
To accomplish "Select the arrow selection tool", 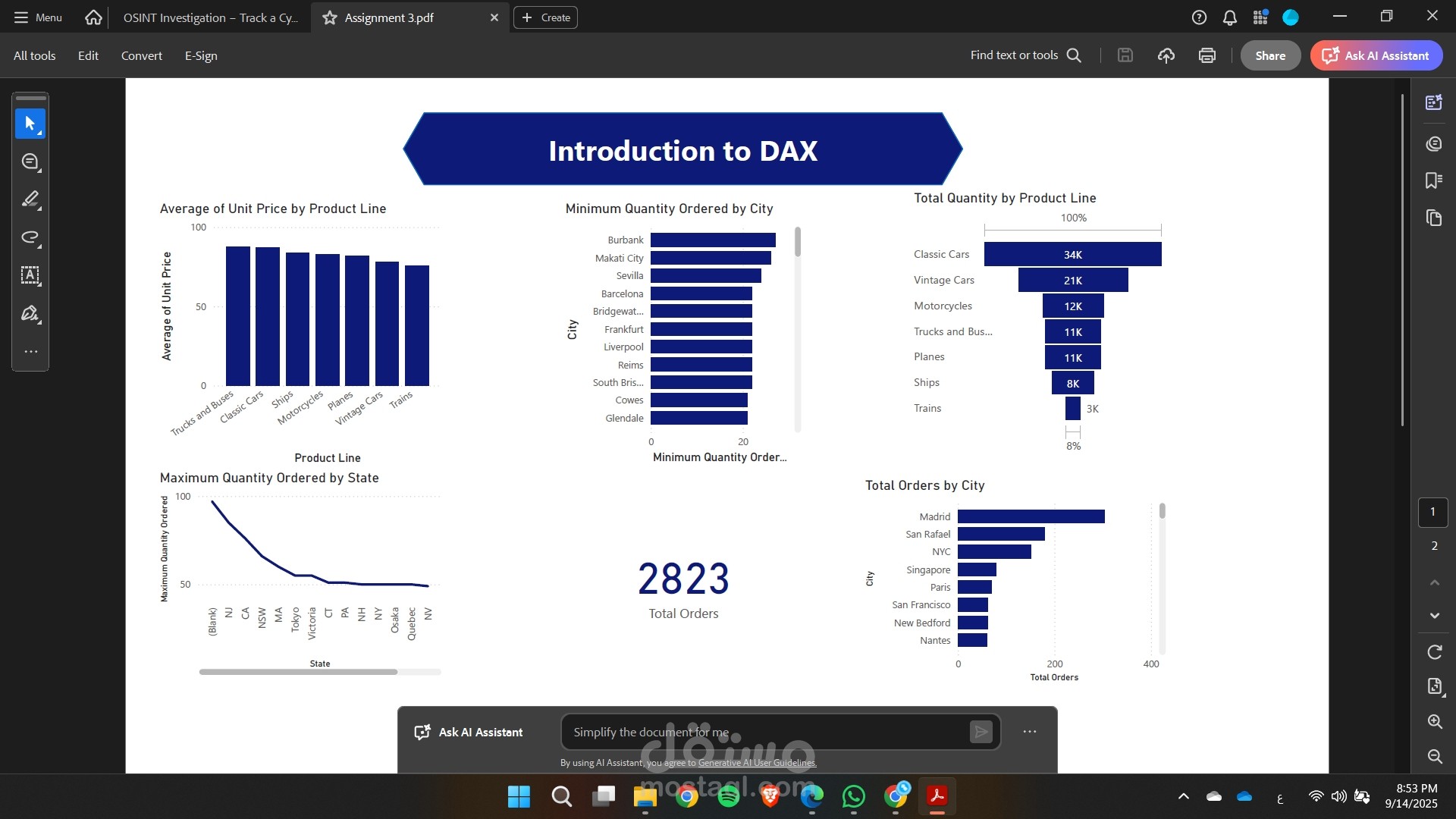I will point(30,123).
